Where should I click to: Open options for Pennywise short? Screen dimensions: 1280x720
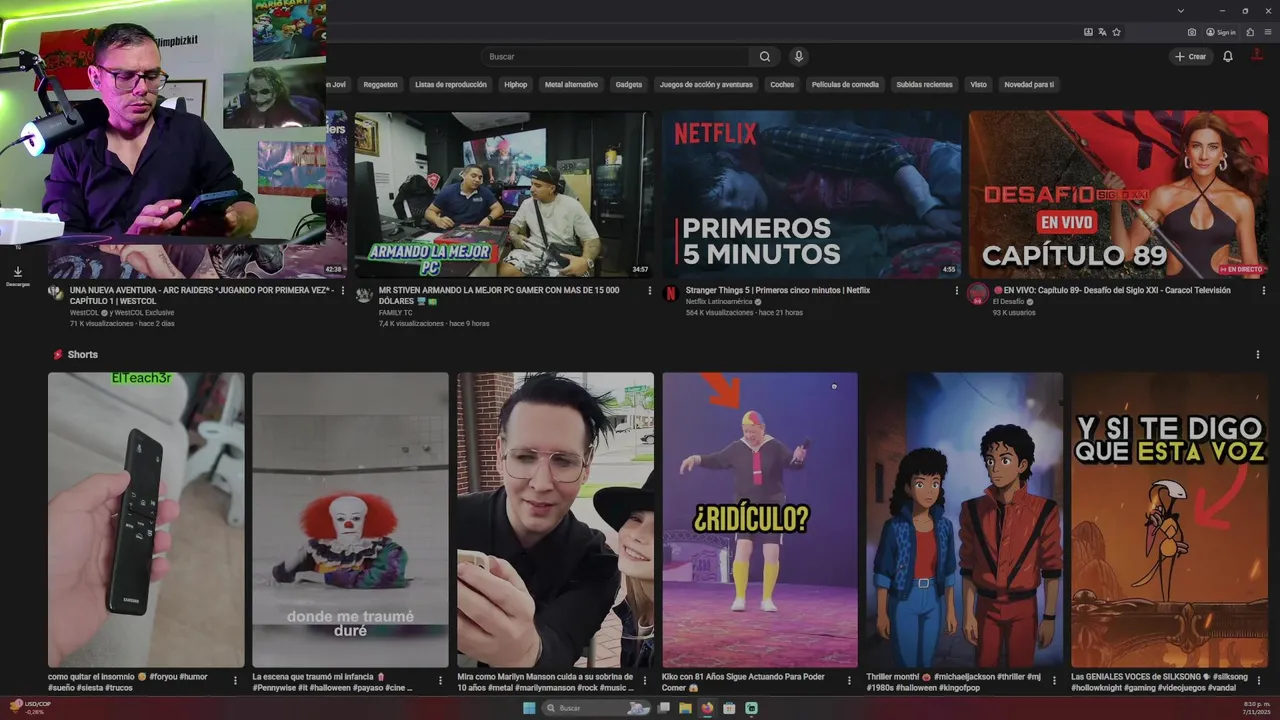pos(440,681)
